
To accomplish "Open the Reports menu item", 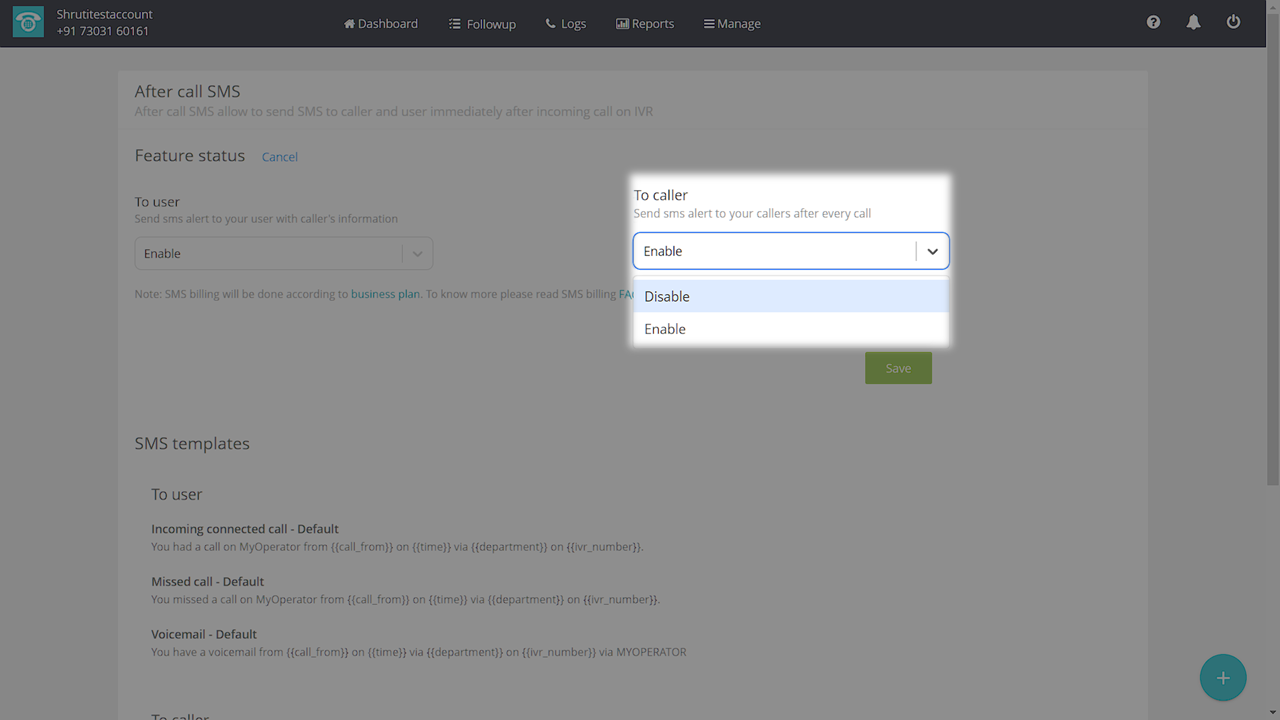I will (645, 23).
